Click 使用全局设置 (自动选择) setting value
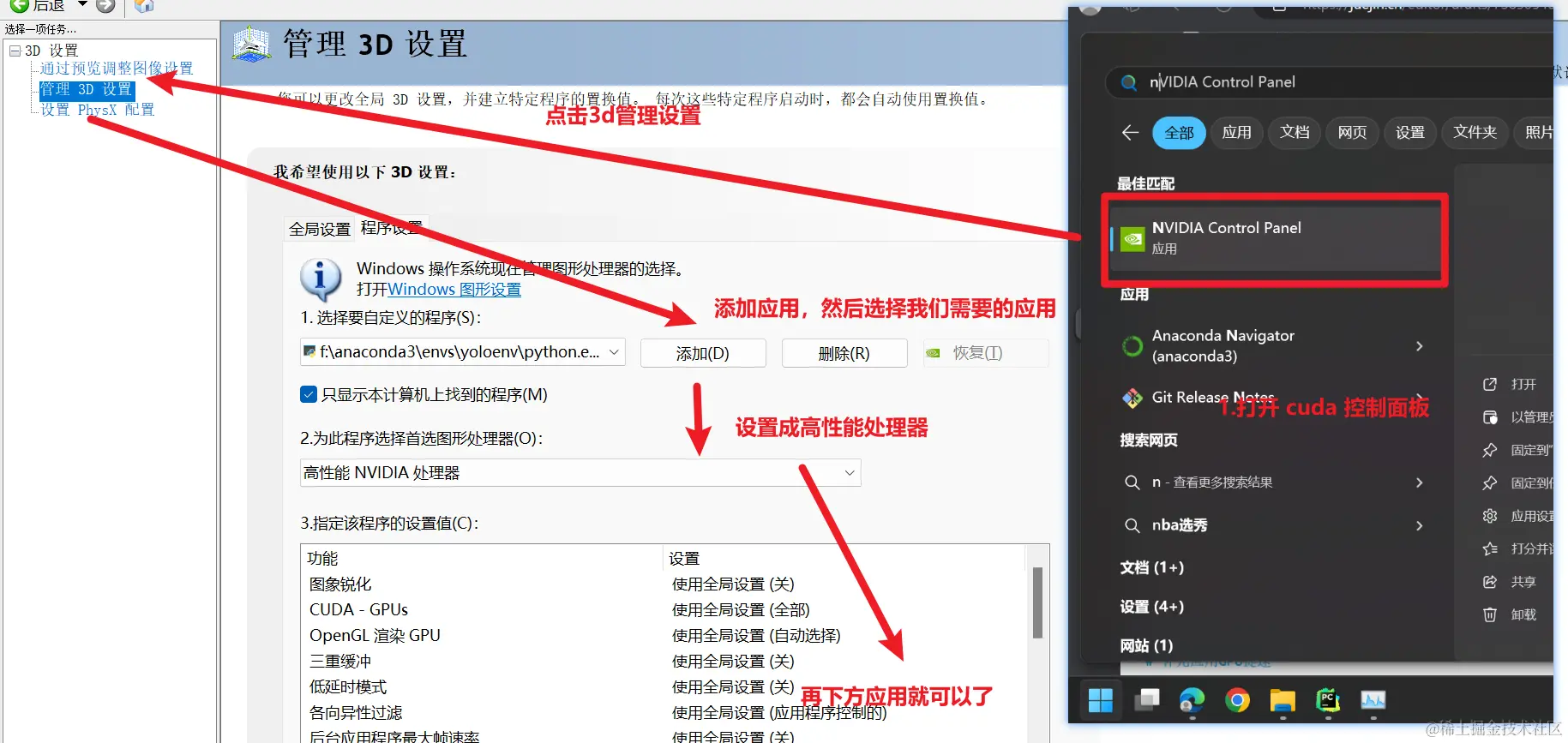The height and width of the screenshot is (743, 1568). coord(756,636)
